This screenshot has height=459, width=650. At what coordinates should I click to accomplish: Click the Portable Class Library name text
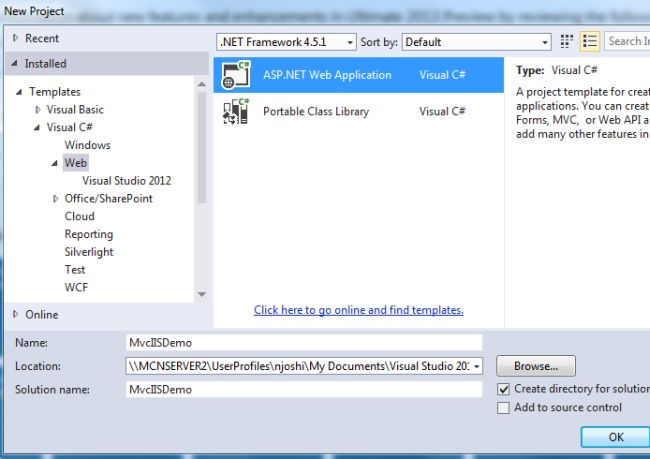coord(316,112)
